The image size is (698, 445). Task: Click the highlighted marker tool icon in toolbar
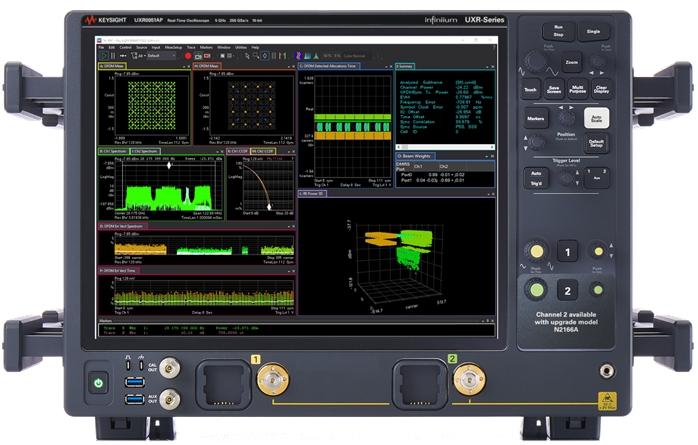coord(265,56)
